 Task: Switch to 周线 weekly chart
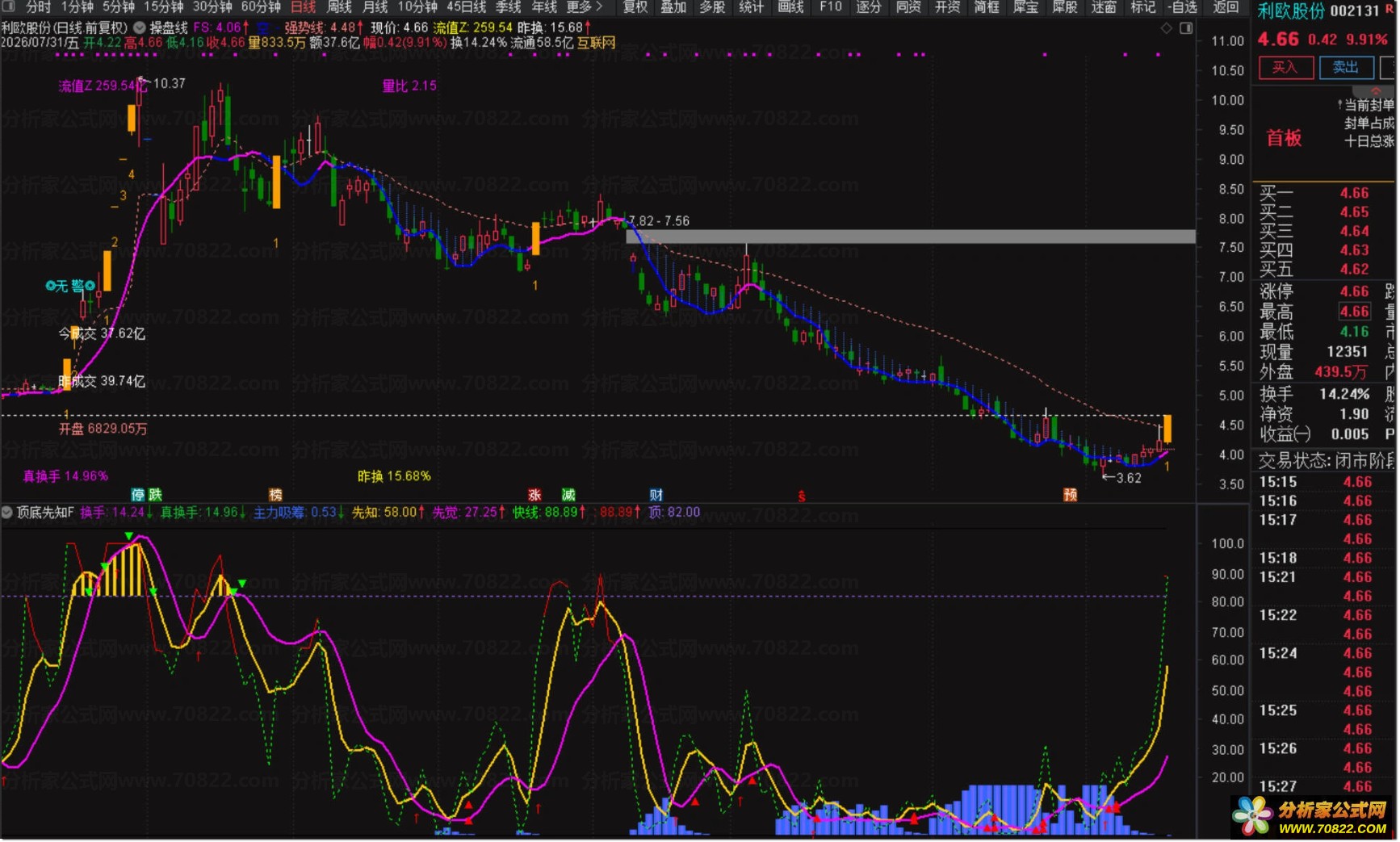(x=339, y=7)
